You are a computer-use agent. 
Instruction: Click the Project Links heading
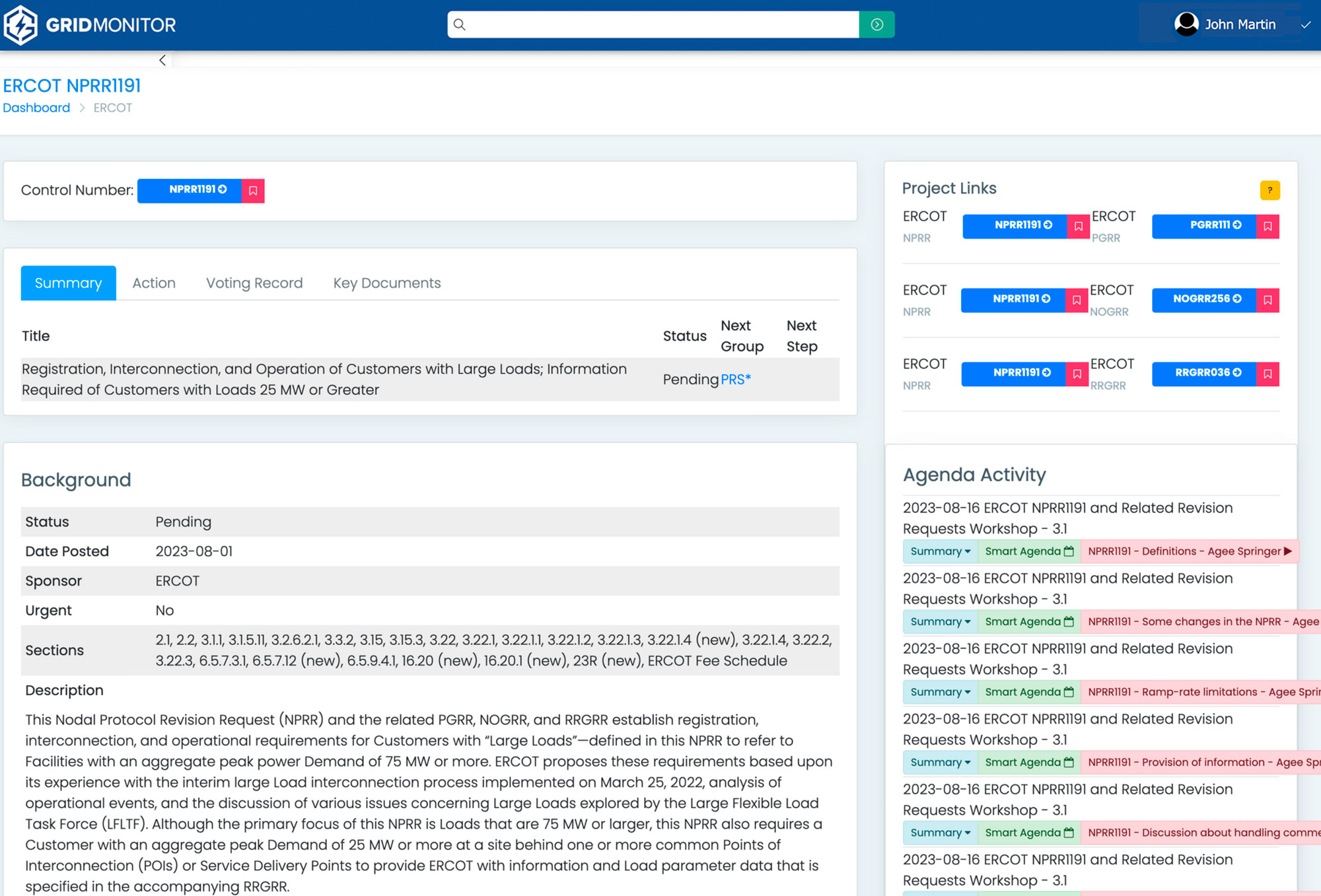point(949,188)
